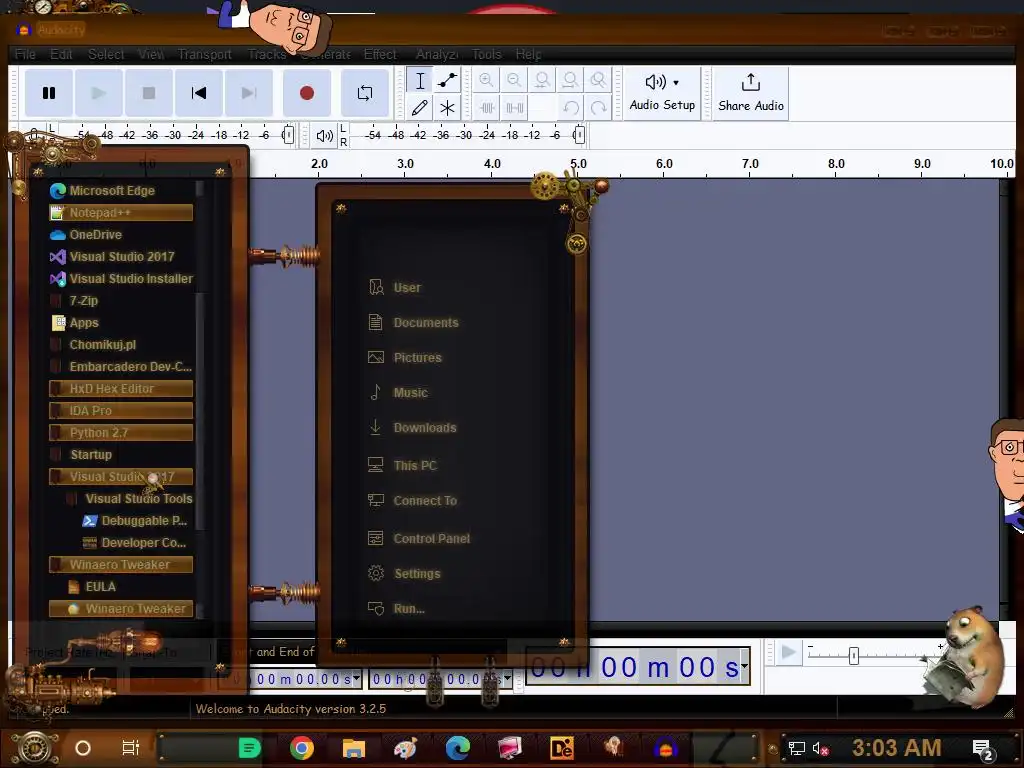Screen dimensions: 1024x768
Task: Click the Undo arrow icon
Action: tap(571, 108)
